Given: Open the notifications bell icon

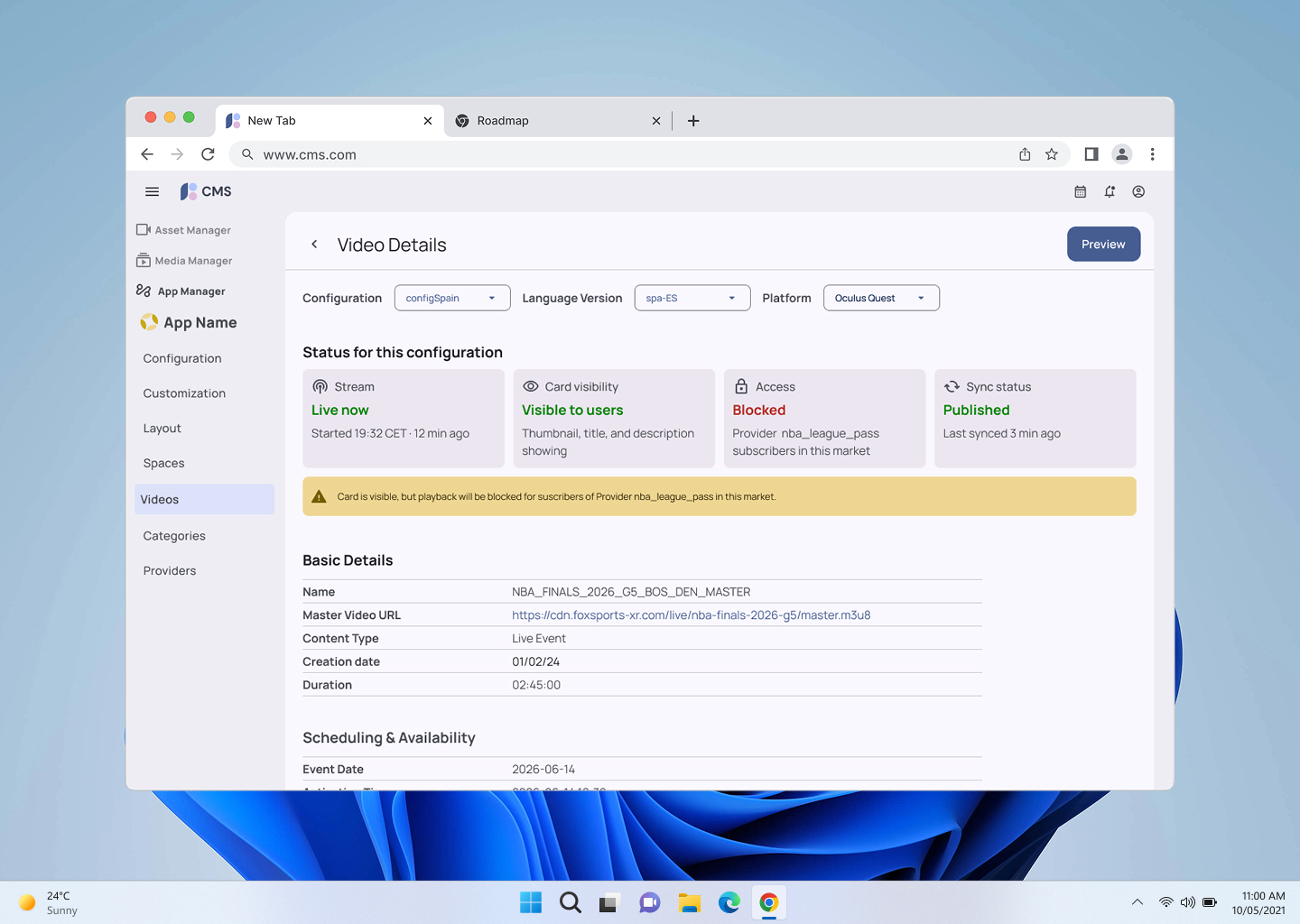Looking at the screenshot, I should coord(1110,191).
